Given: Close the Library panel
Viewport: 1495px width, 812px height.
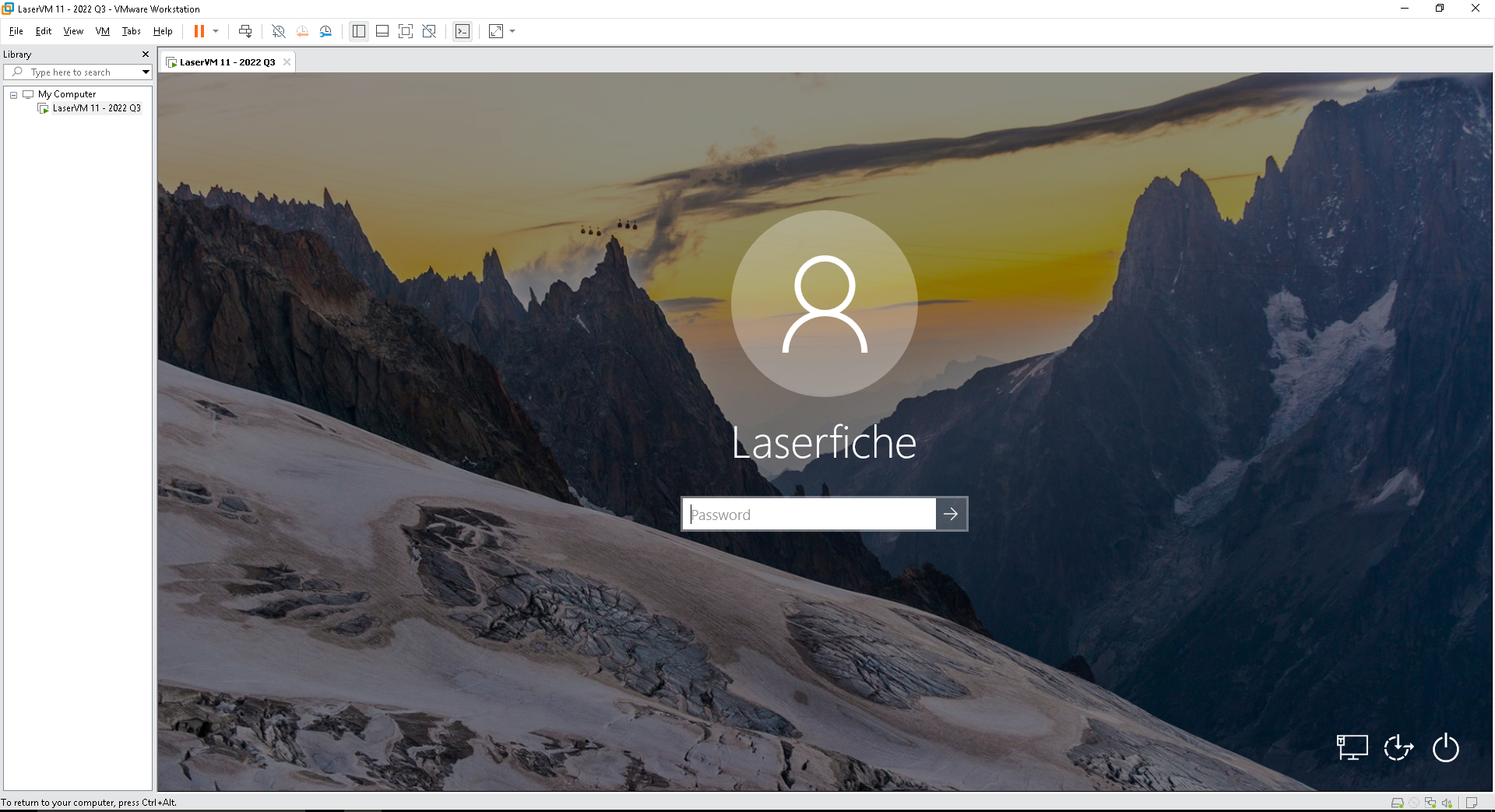Looking at the screenshot, I should click(145, 54).
